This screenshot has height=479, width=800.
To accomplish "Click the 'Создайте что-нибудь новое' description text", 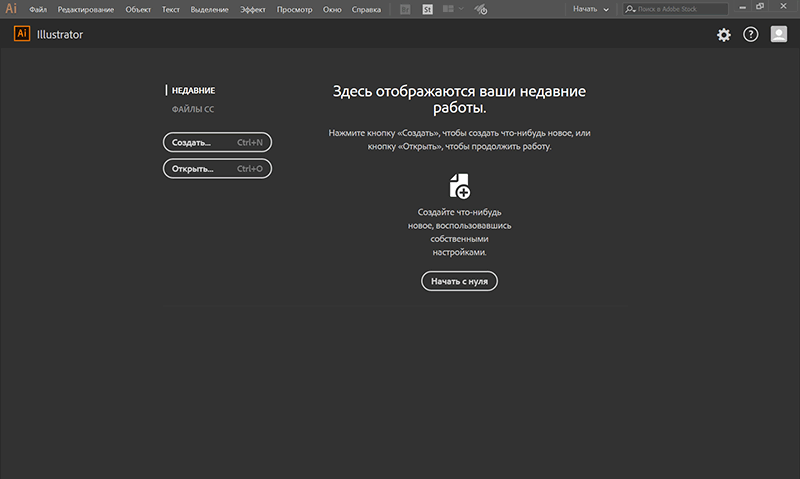I will [459, 232].
